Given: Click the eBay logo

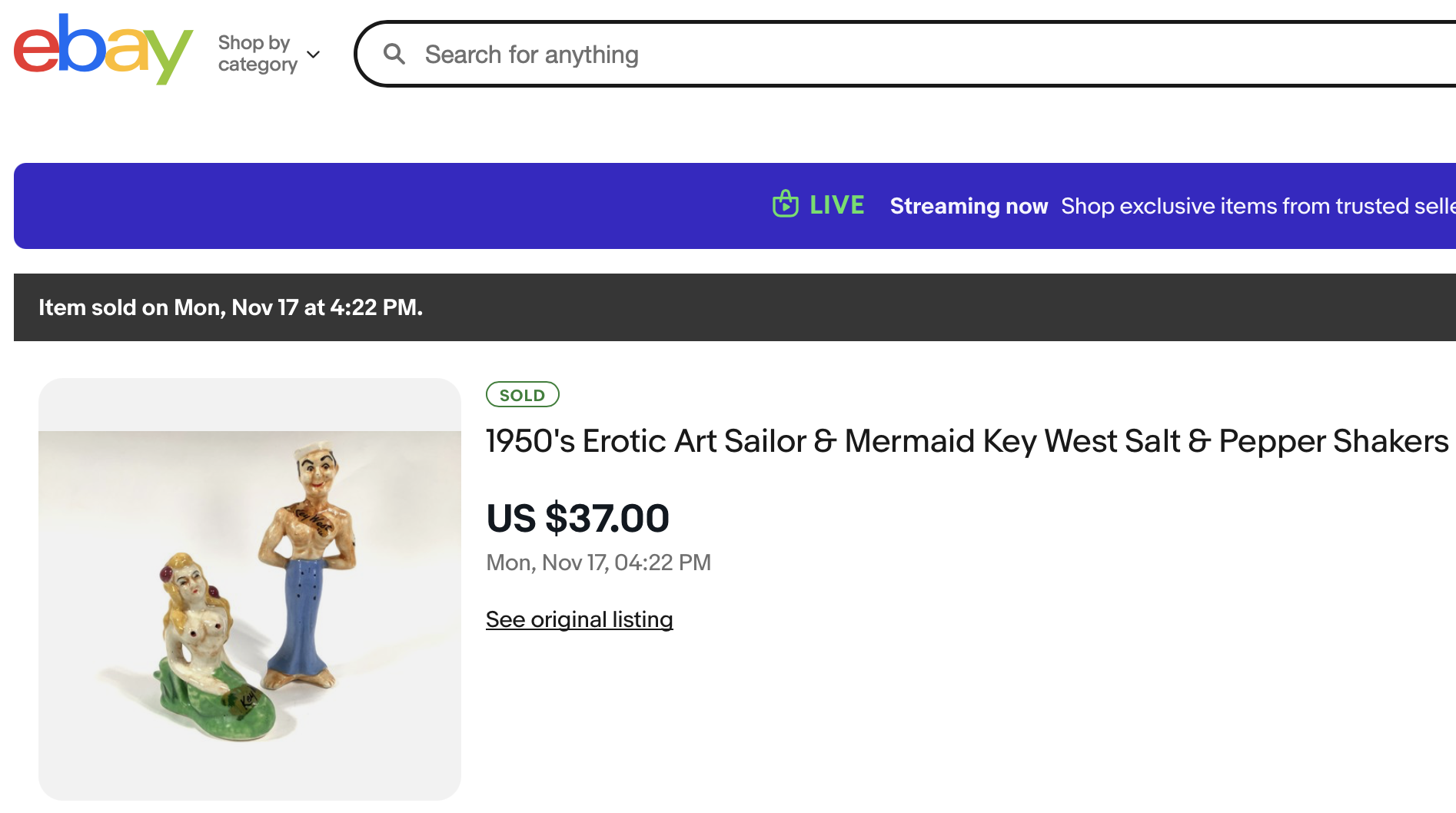Looking at the screenshot, I should [103, 49].
